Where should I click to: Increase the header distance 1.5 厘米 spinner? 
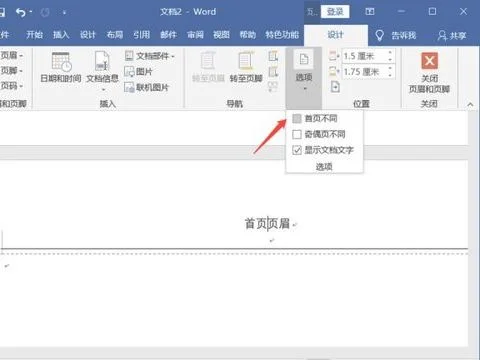390,52
